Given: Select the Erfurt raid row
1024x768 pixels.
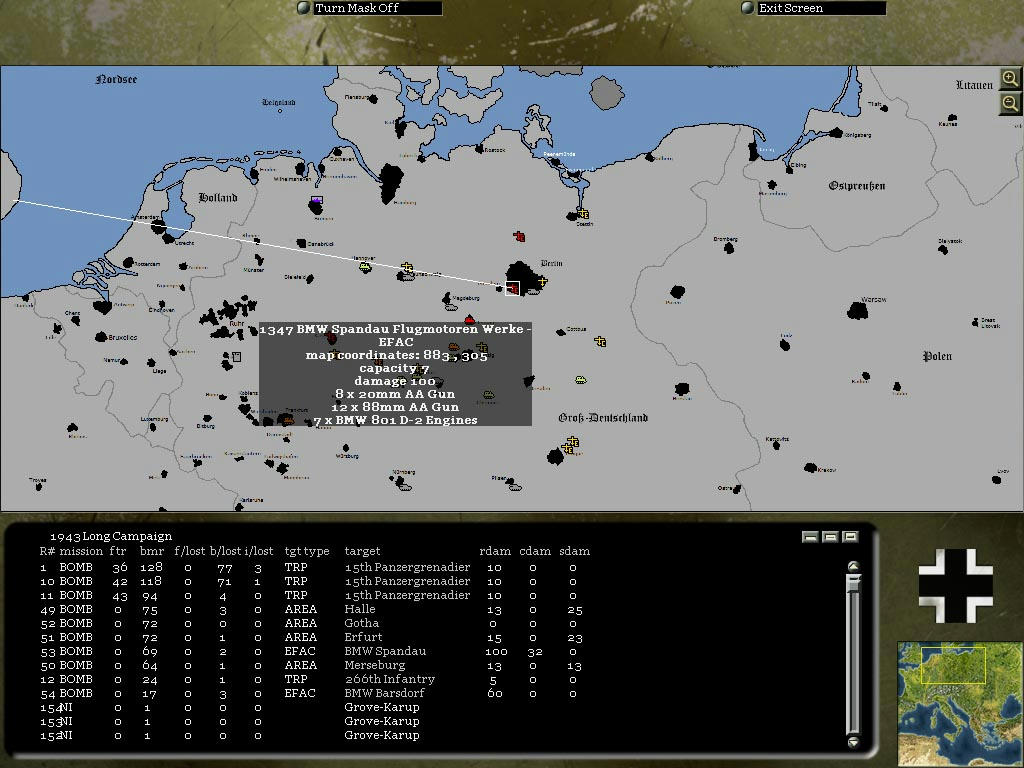Looking at the screenshot, I should (312, 637).
